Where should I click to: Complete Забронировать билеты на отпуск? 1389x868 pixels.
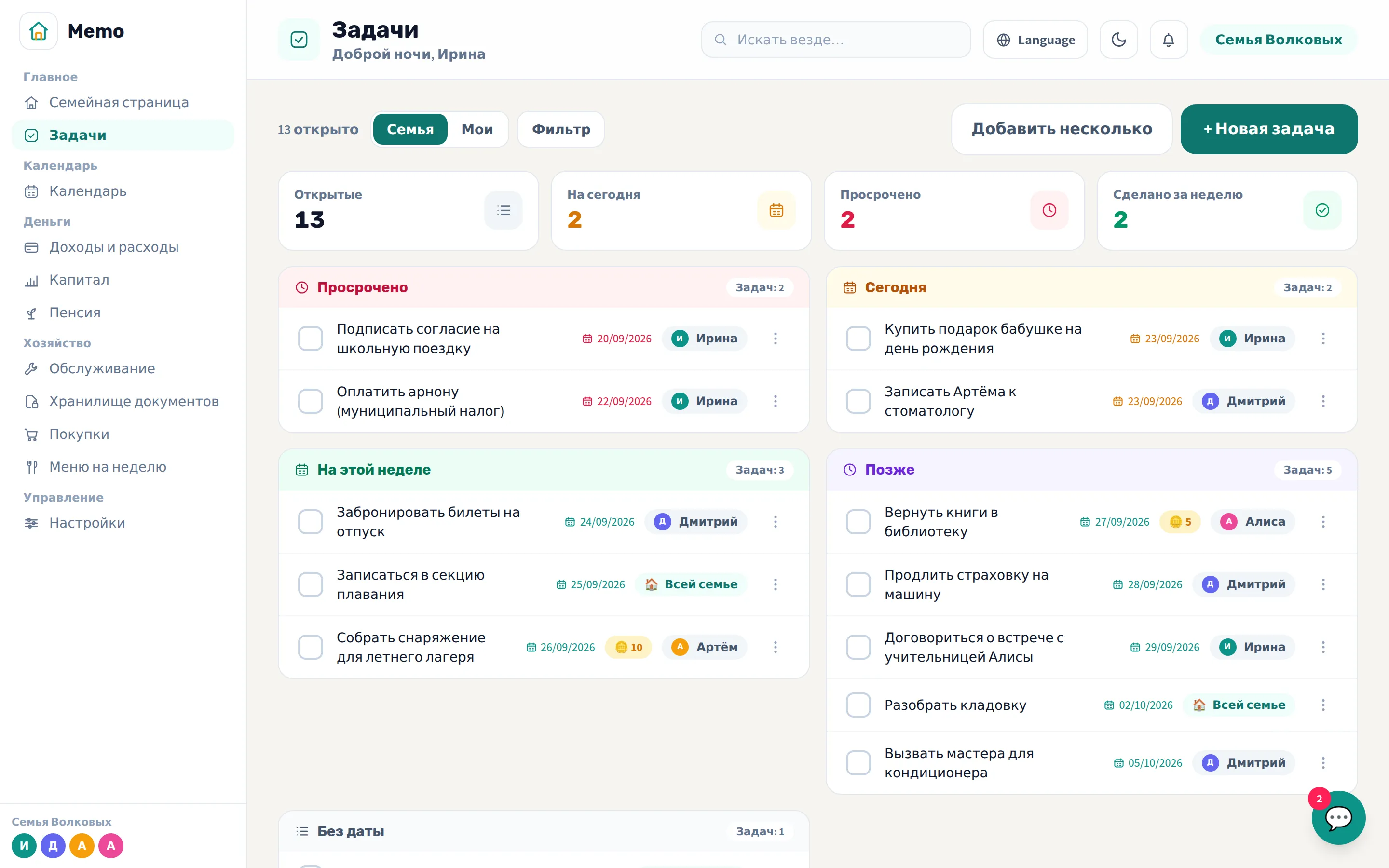(311, 521)
